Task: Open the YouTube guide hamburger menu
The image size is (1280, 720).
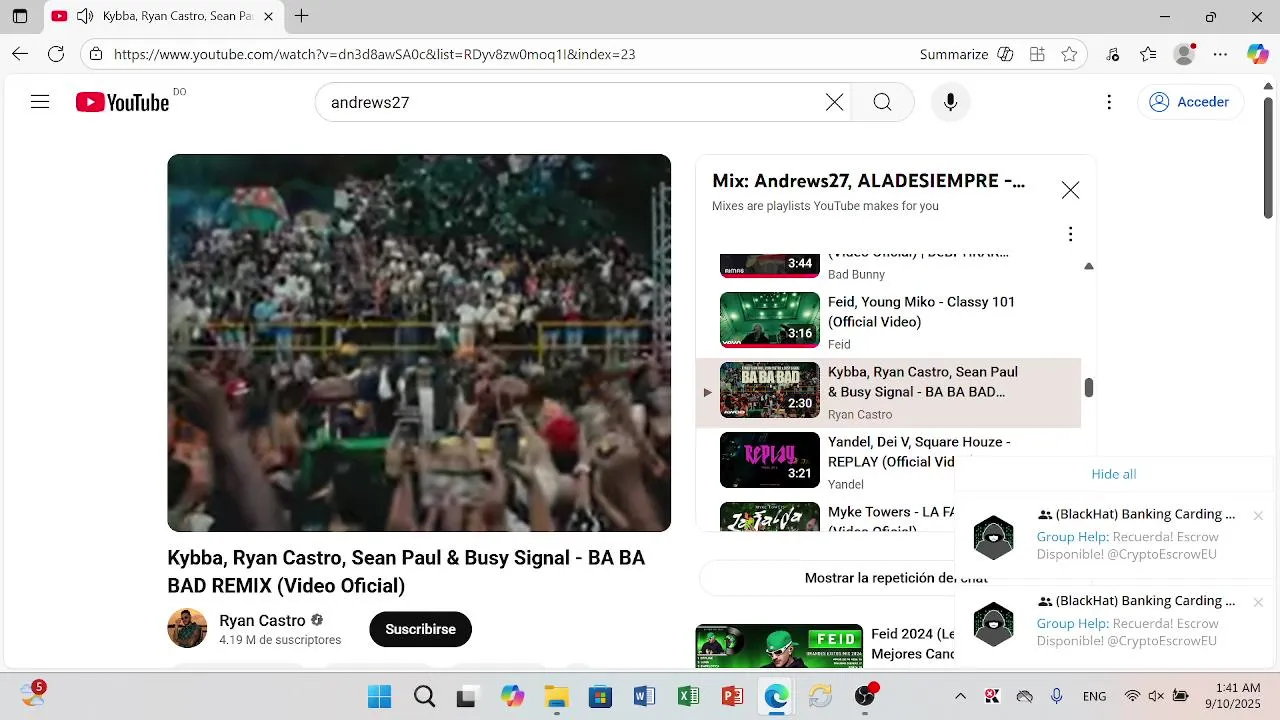Action: point(40,102)
